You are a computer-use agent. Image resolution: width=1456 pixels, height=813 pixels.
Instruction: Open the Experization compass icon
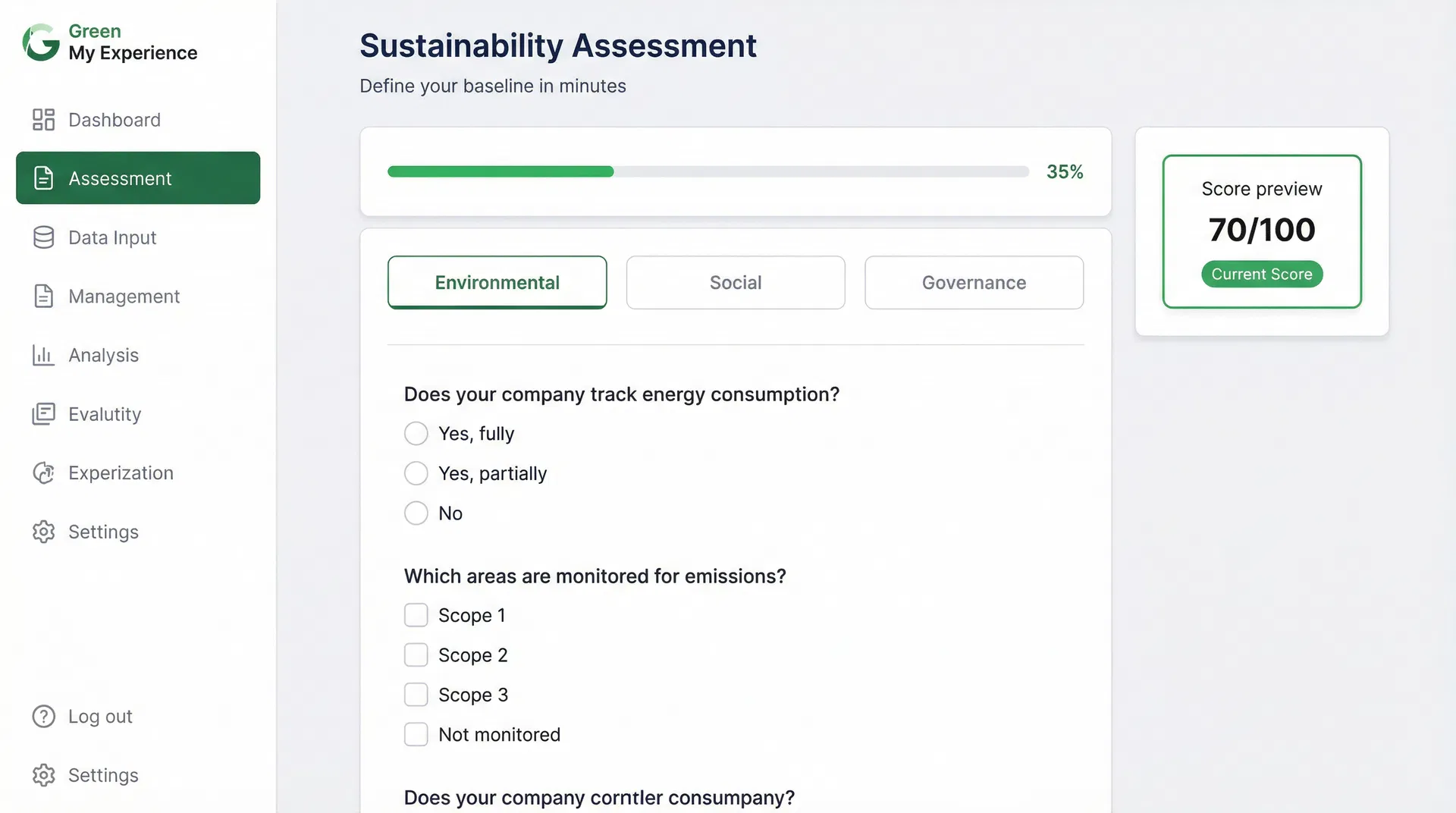[43, 472]
